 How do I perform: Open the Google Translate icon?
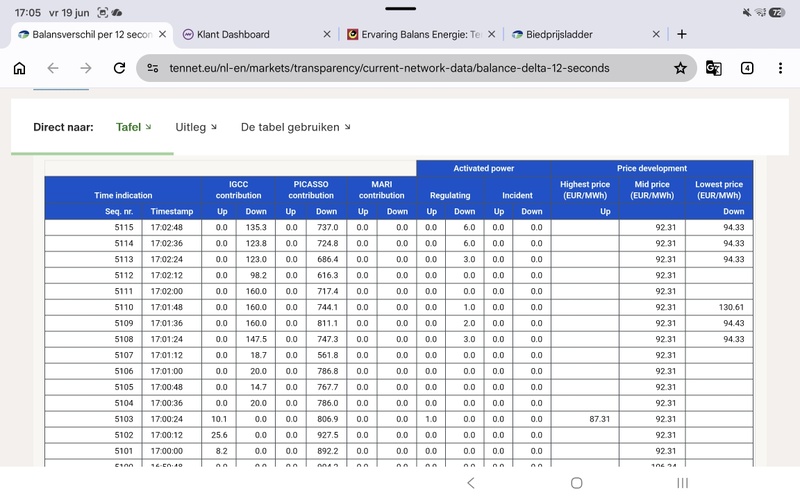pyautogui.click(x=713, y=68)
